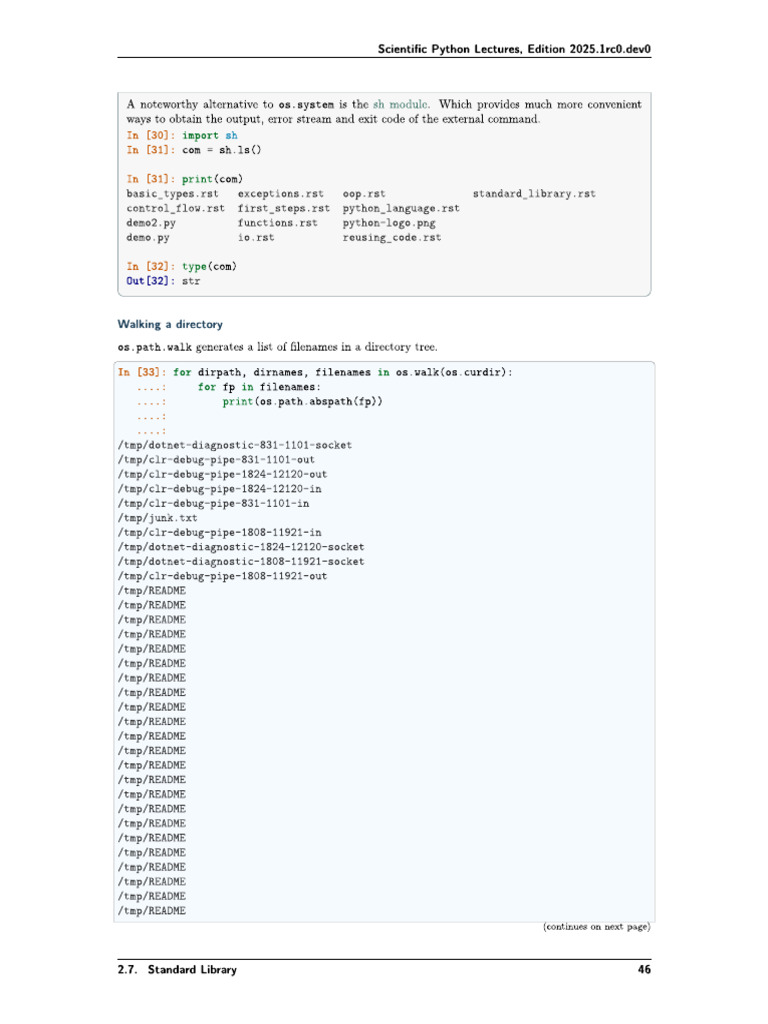Image resolution: width=768 pixels, height=1024 pixels.
Task: Select the "standard_library.rst" filename in output
Action: 533,193
